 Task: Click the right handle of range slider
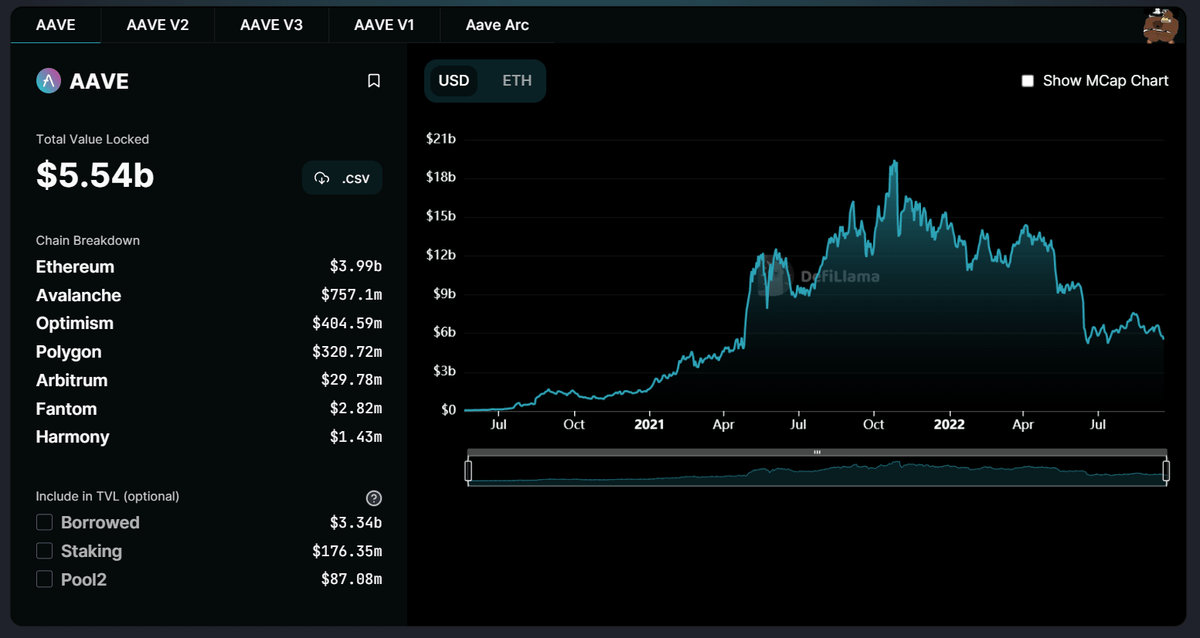[1166, 471]
